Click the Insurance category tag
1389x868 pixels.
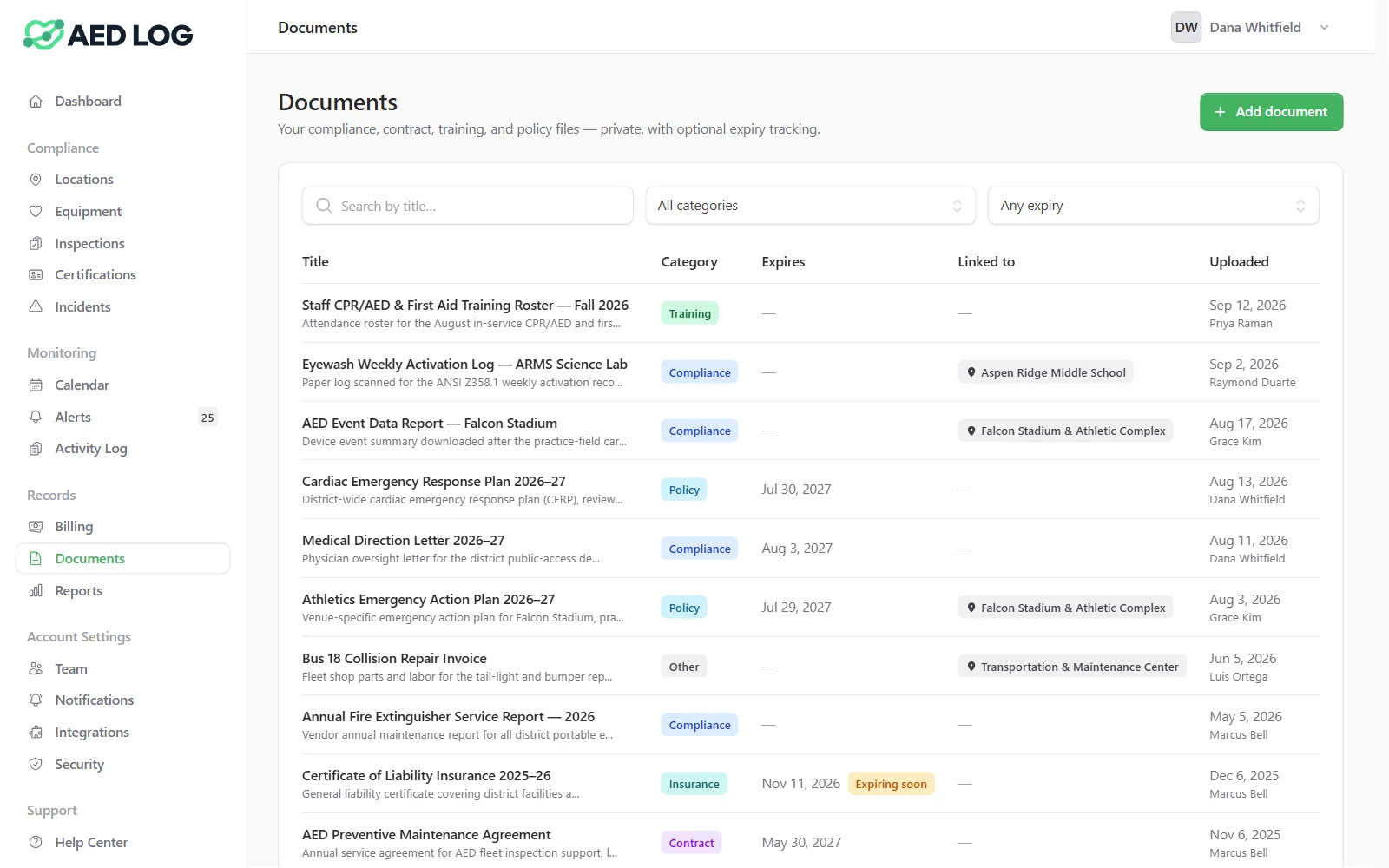[x=694, y=784]
